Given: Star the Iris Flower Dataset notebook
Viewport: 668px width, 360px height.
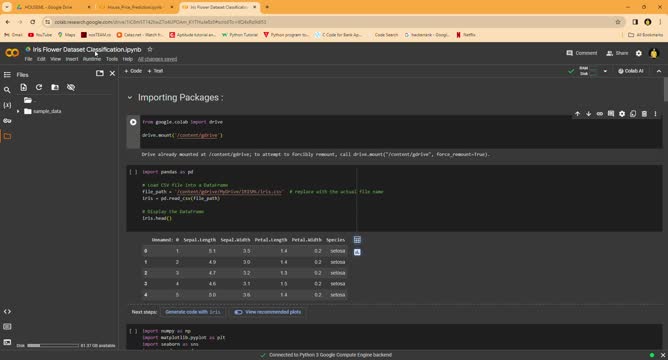Looking at the screenshot, I should 150,49.
